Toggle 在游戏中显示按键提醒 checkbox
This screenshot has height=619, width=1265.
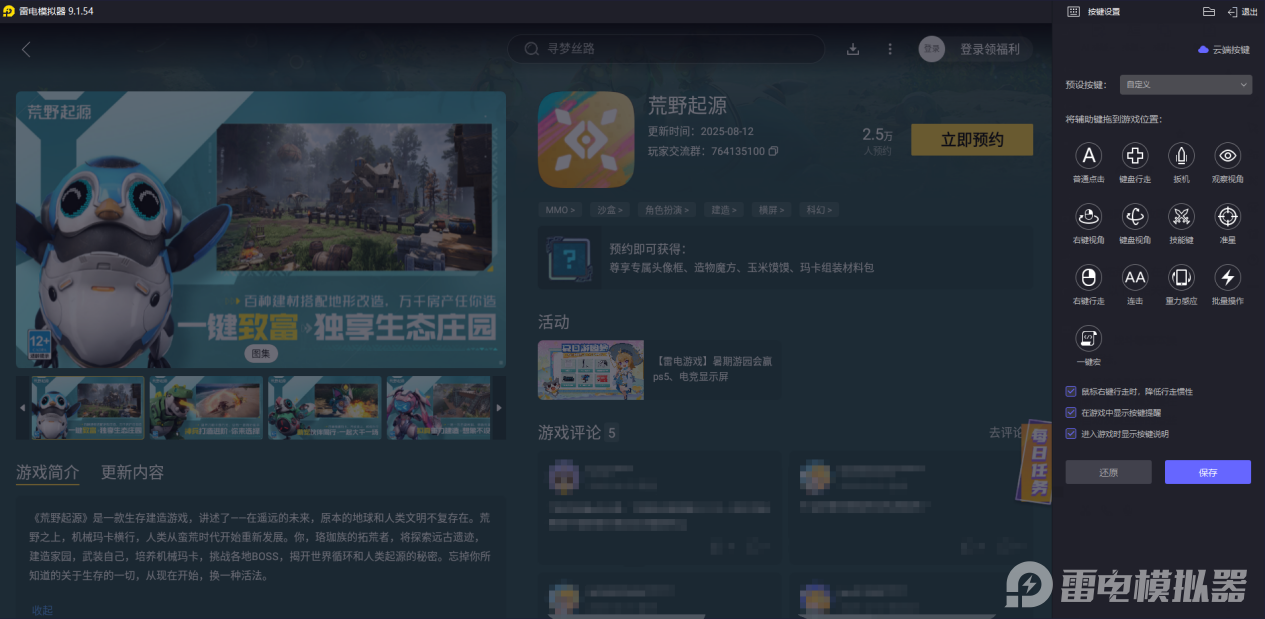pos(1071,412)
